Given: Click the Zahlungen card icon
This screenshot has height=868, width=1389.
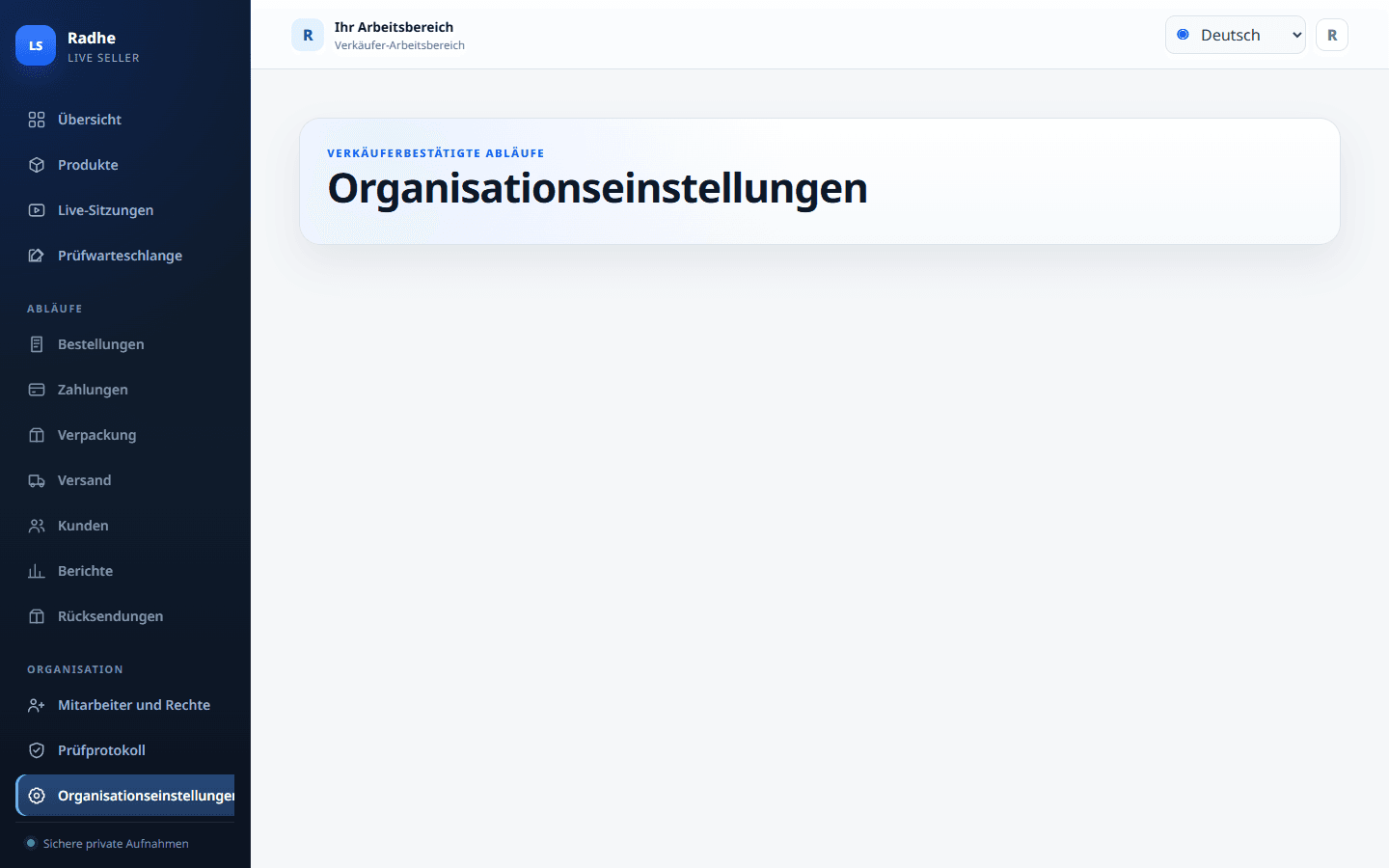Looking at the screenshot, I should pos(37,390).
